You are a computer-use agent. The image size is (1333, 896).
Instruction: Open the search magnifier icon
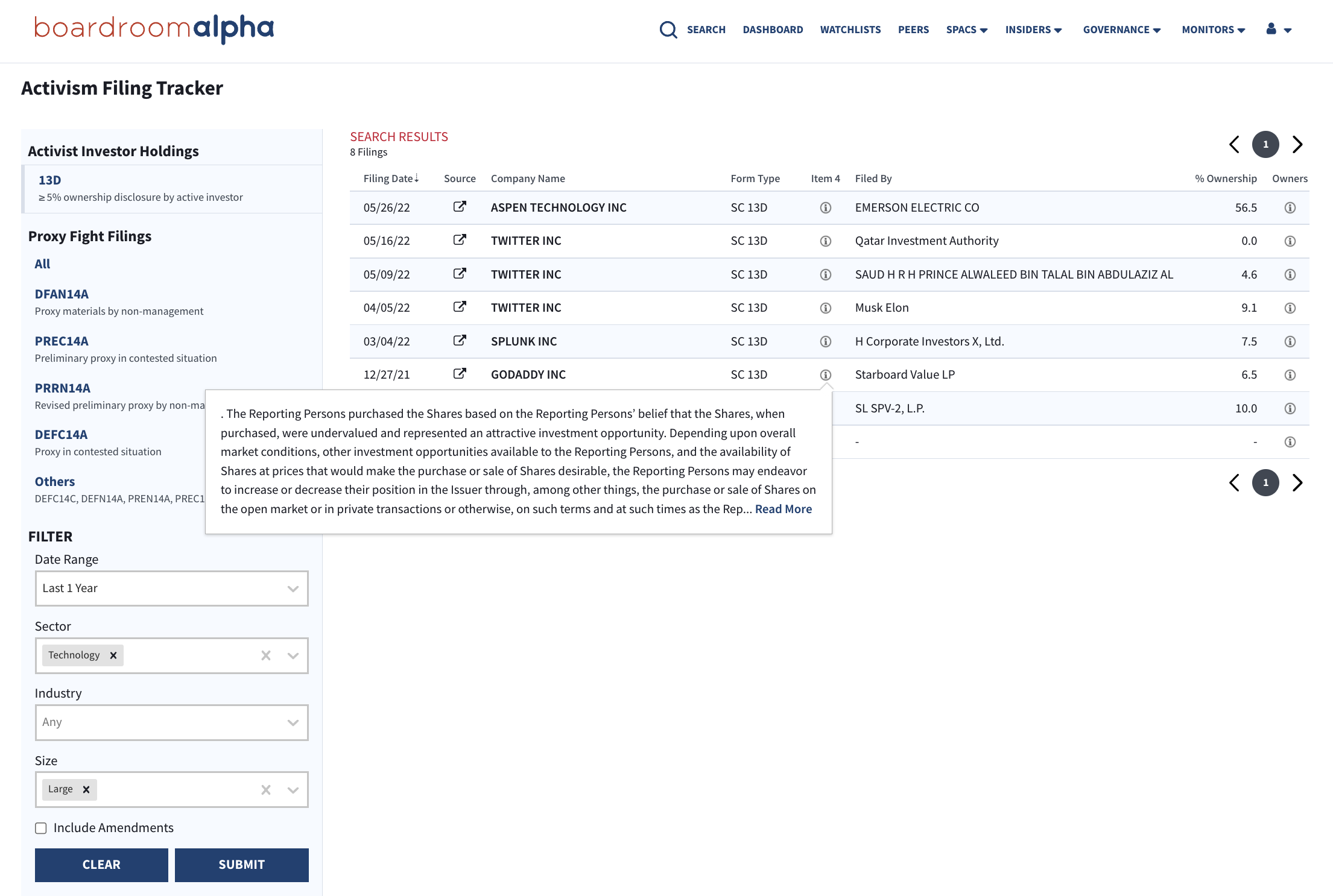click(668, 30)
